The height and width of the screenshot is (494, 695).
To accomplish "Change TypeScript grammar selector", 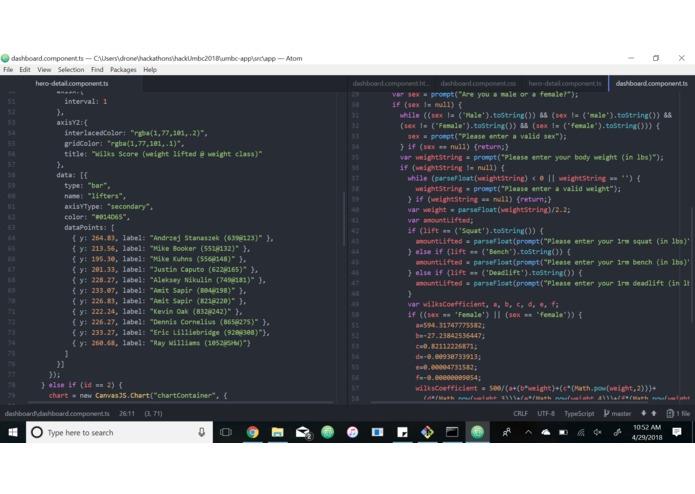I will 579,413.
